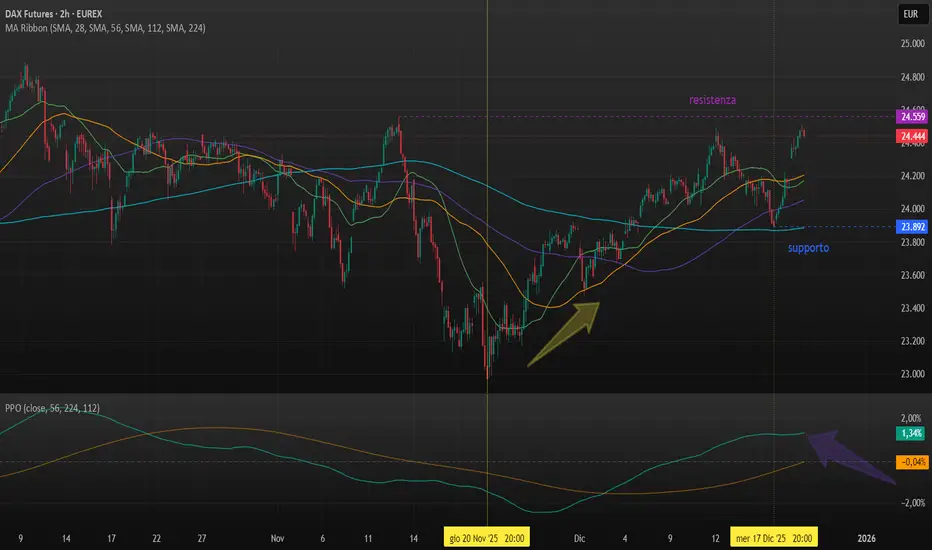
Task: Select the 23.892 support price label
Action: tap(912, 227)
